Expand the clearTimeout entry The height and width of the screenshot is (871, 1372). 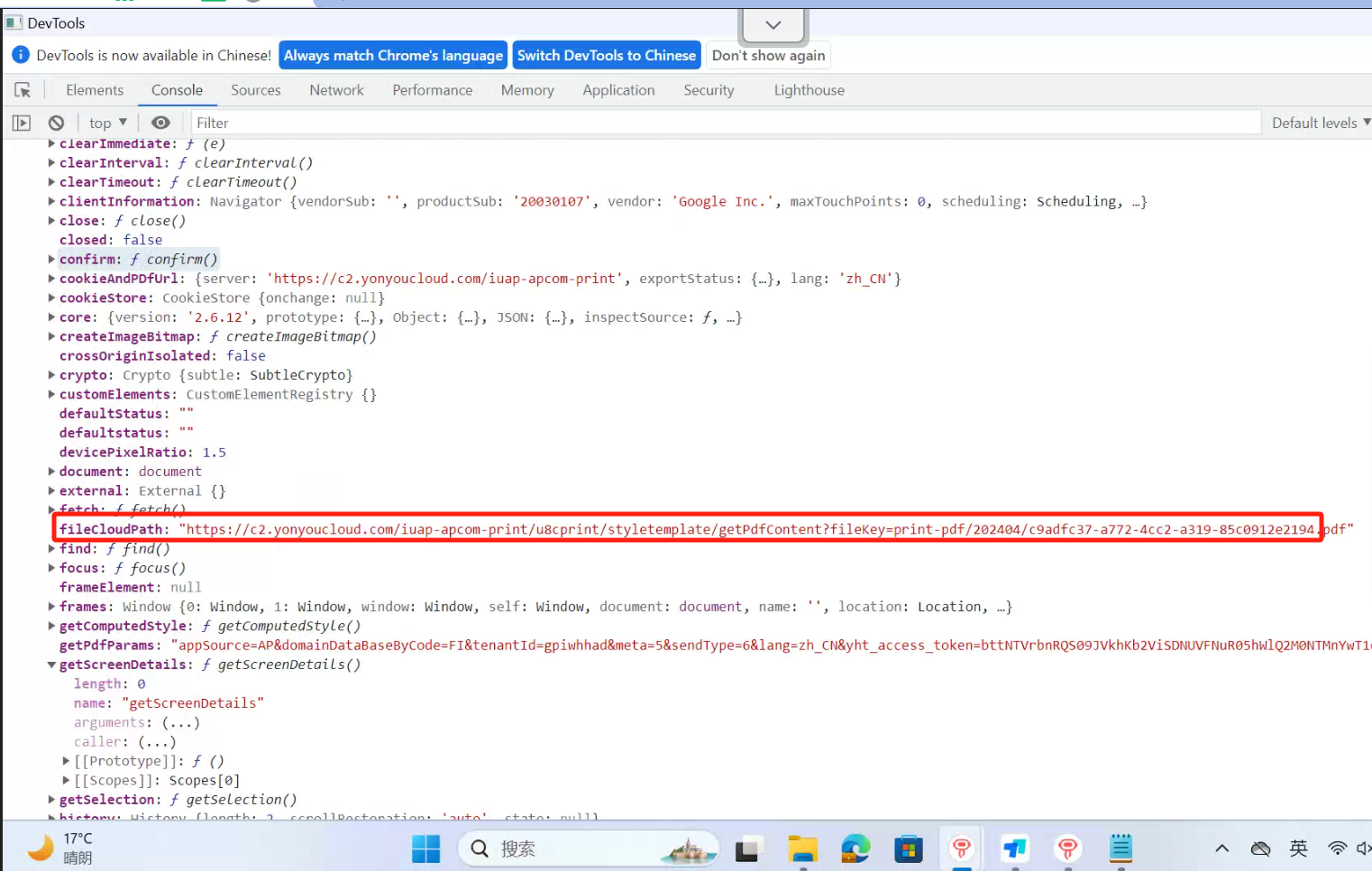tap(51, 182)
